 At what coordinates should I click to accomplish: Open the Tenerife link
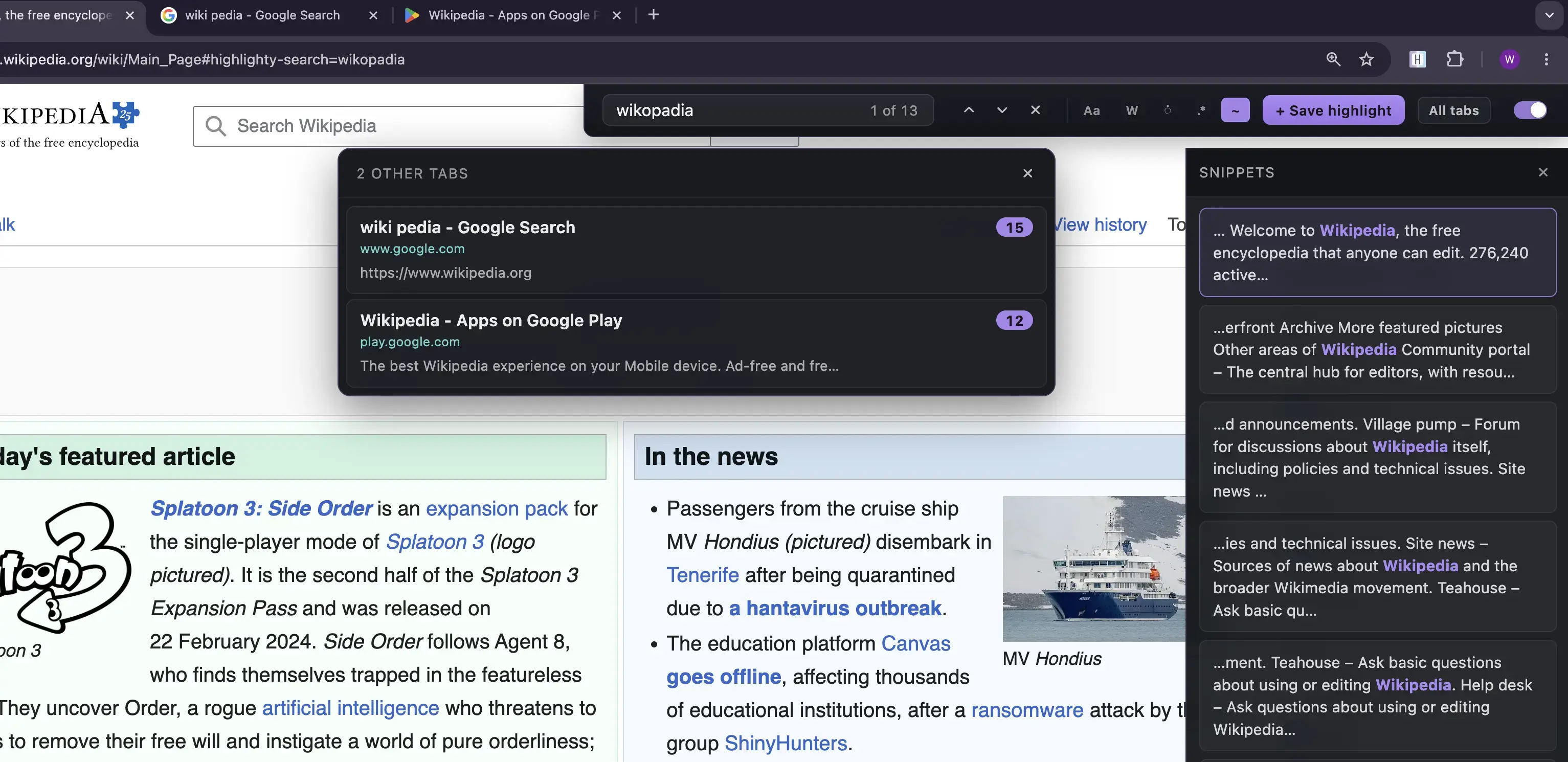click(703, 575)
